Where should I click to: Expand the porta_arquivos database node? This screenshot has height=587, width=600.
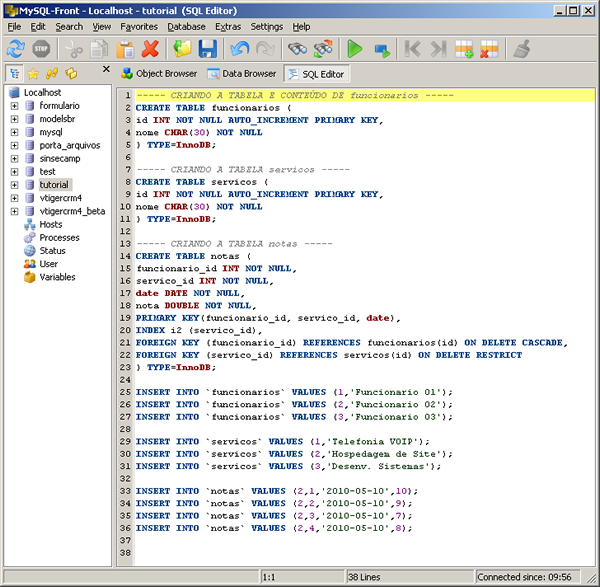[14, 145]
